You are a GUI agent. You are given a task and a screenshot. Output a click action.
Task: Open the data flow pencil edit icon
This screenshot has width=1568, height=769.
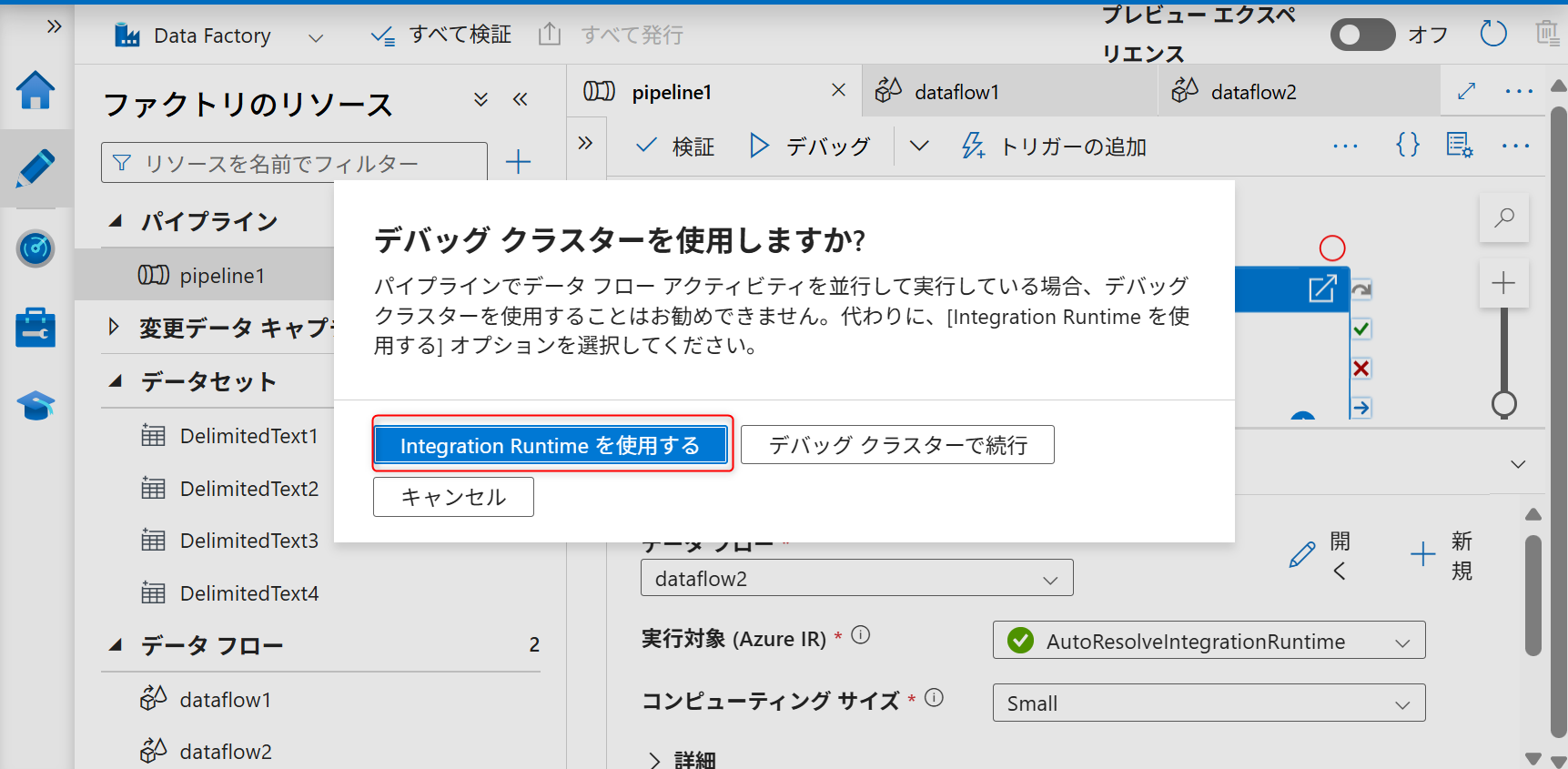point(1302,554)
